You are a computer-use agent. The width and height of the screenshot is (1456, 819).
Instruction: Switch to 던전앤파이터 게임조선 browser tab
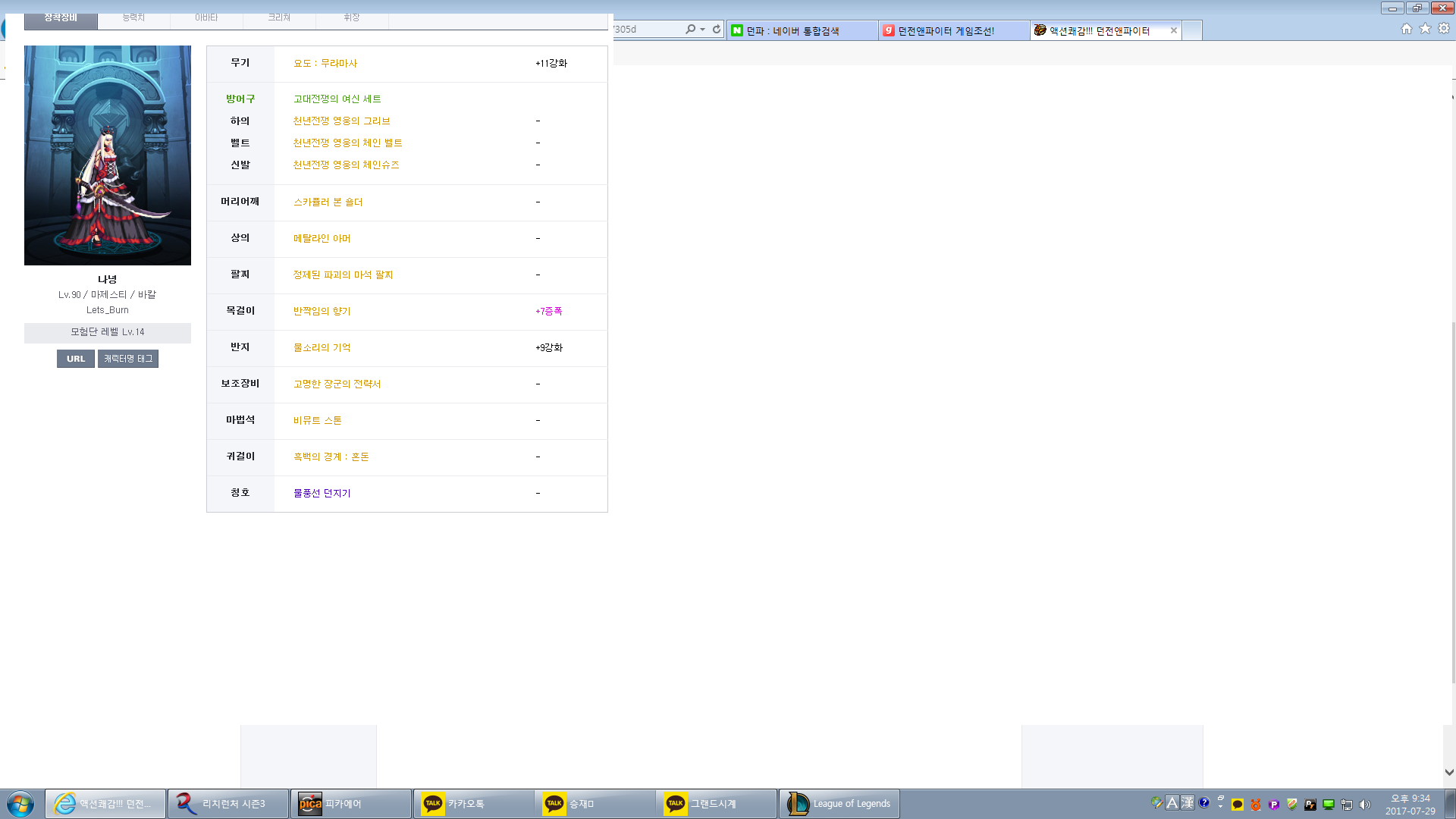(x=954, y=31)
